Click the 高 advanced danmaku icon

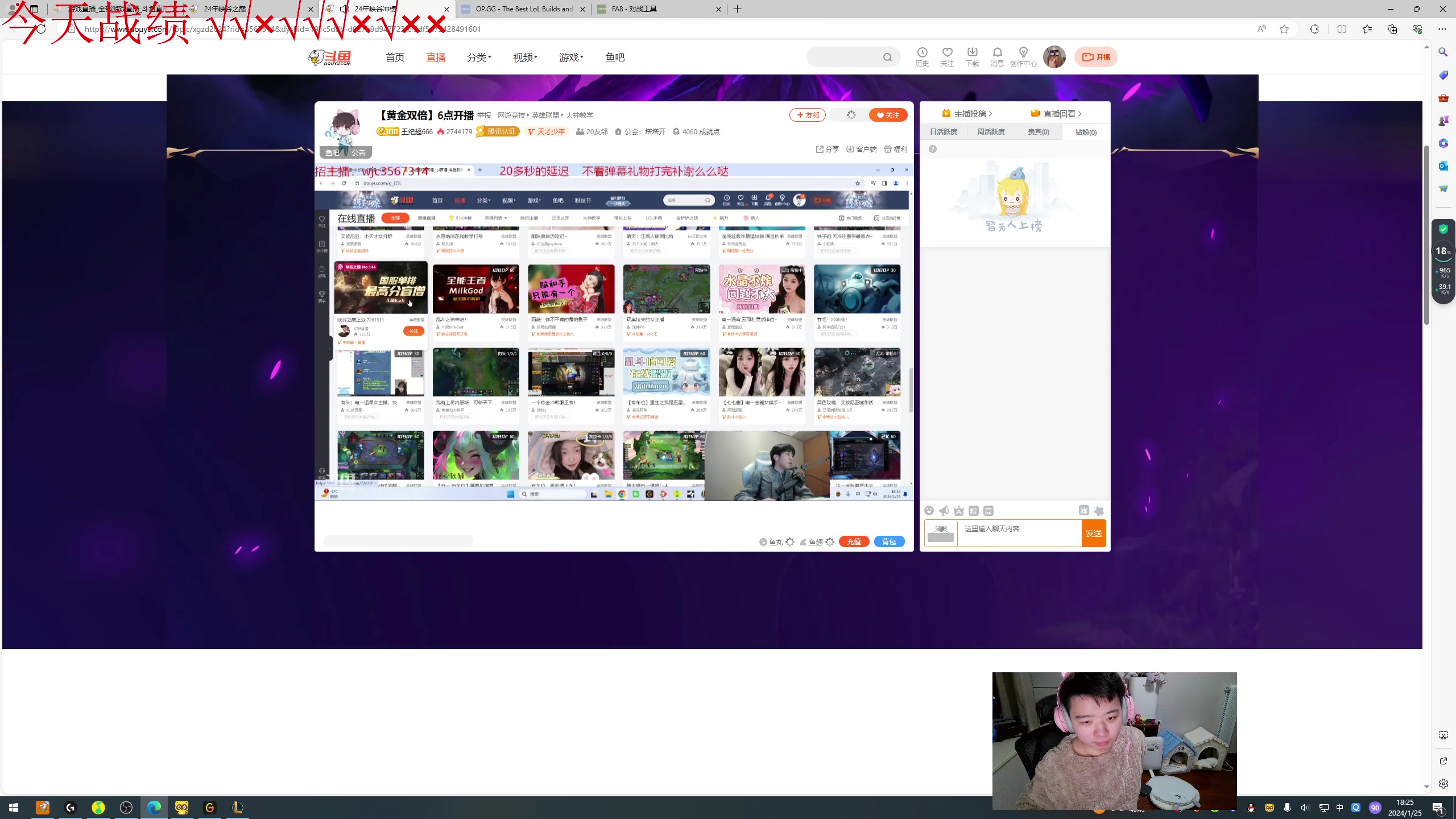click(x=988, y=511)
